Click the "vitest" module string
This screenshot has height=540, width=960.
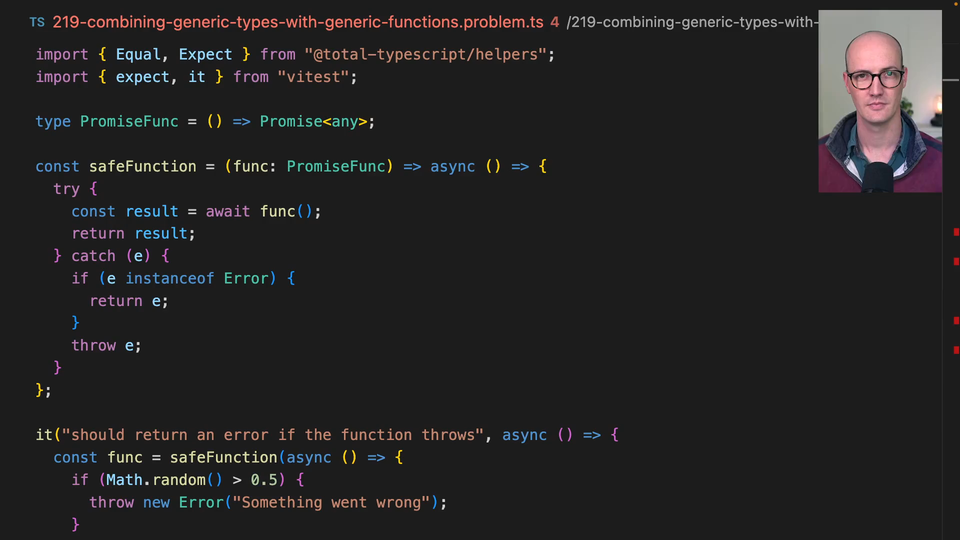(x=317, y=76)
